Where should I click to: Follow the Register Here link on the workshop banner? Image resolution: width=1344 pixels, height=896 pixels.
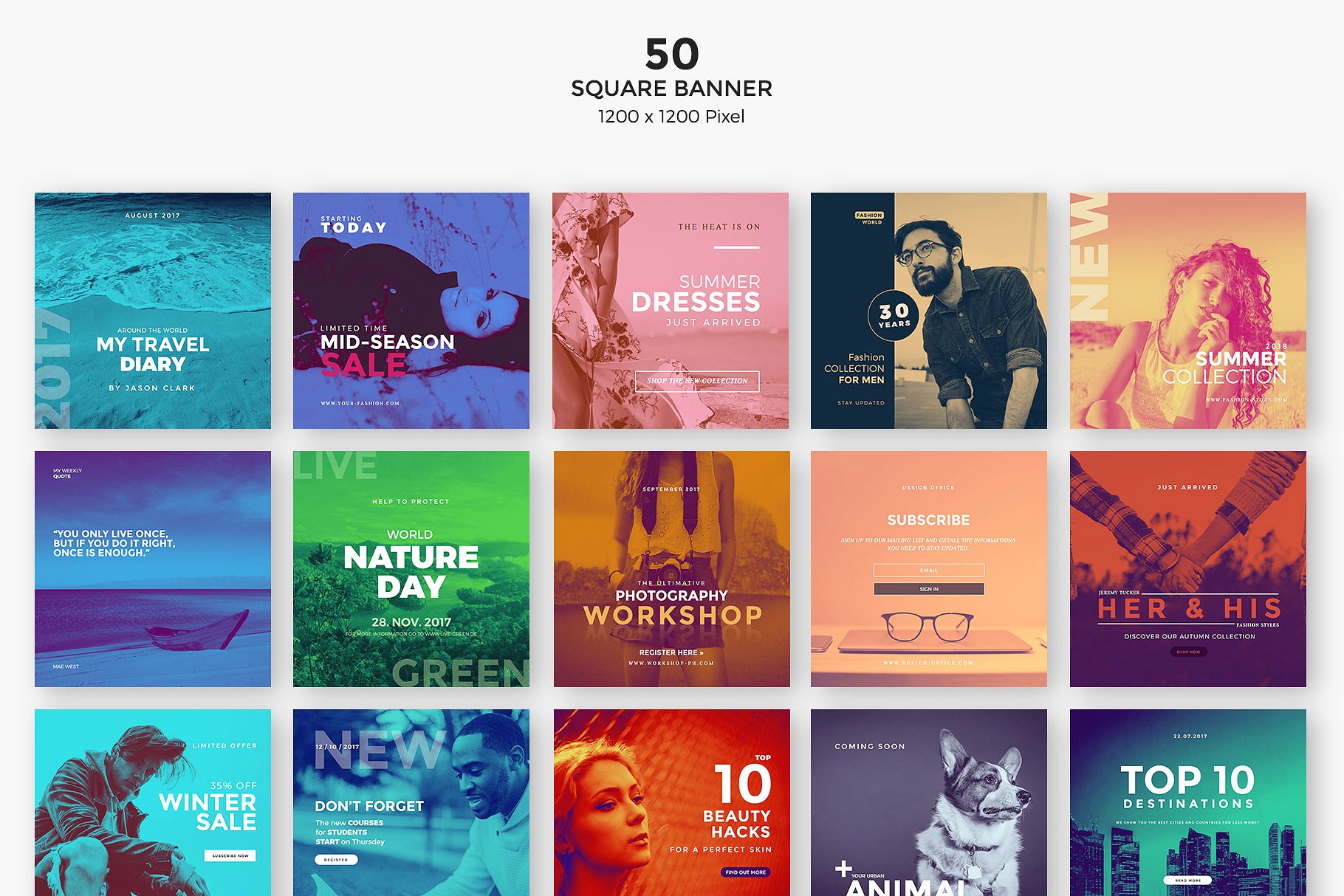[x=671, y=652]
